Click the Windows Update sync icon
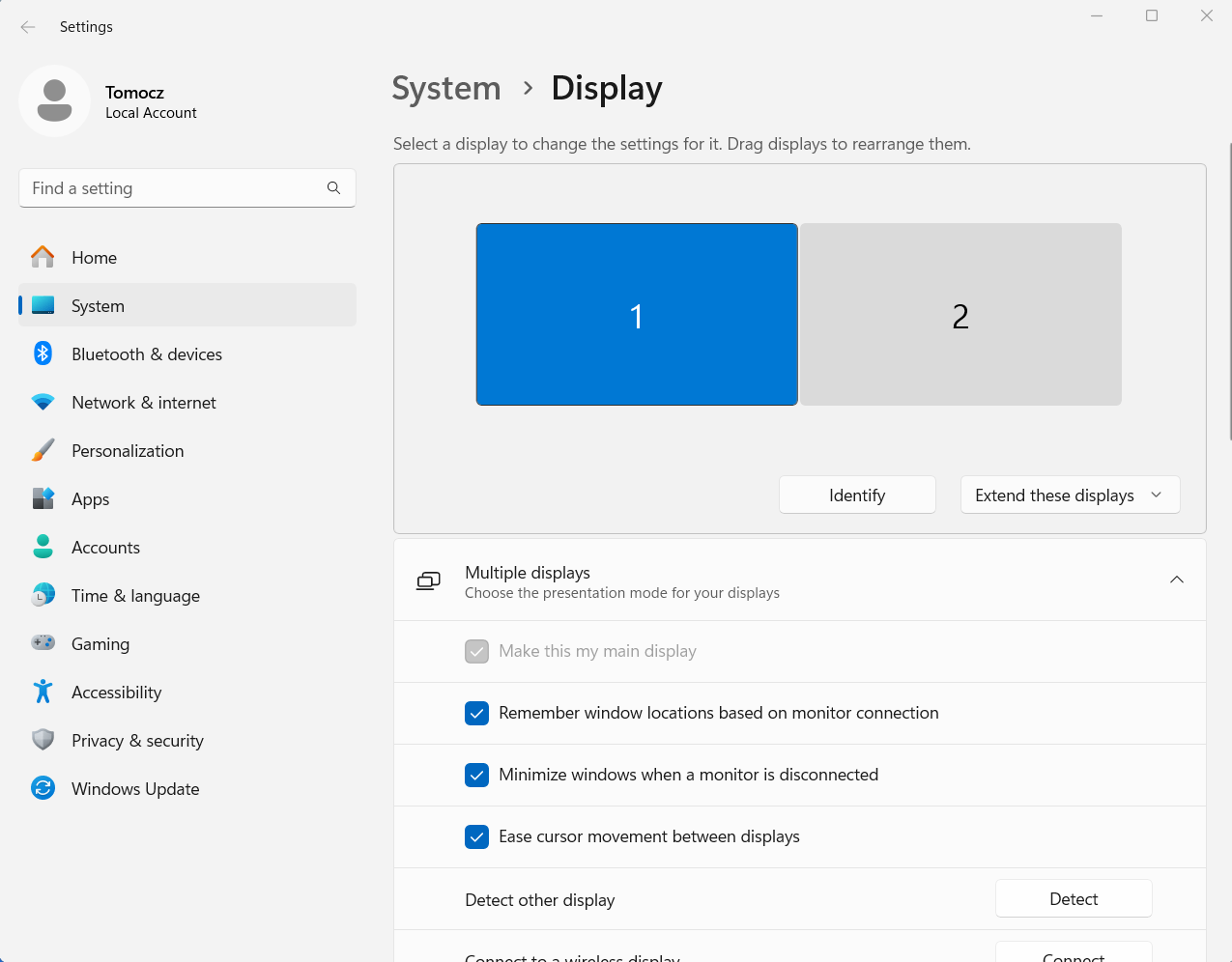The width and height of the screenshot is (1232, 962). pos(43,788)
